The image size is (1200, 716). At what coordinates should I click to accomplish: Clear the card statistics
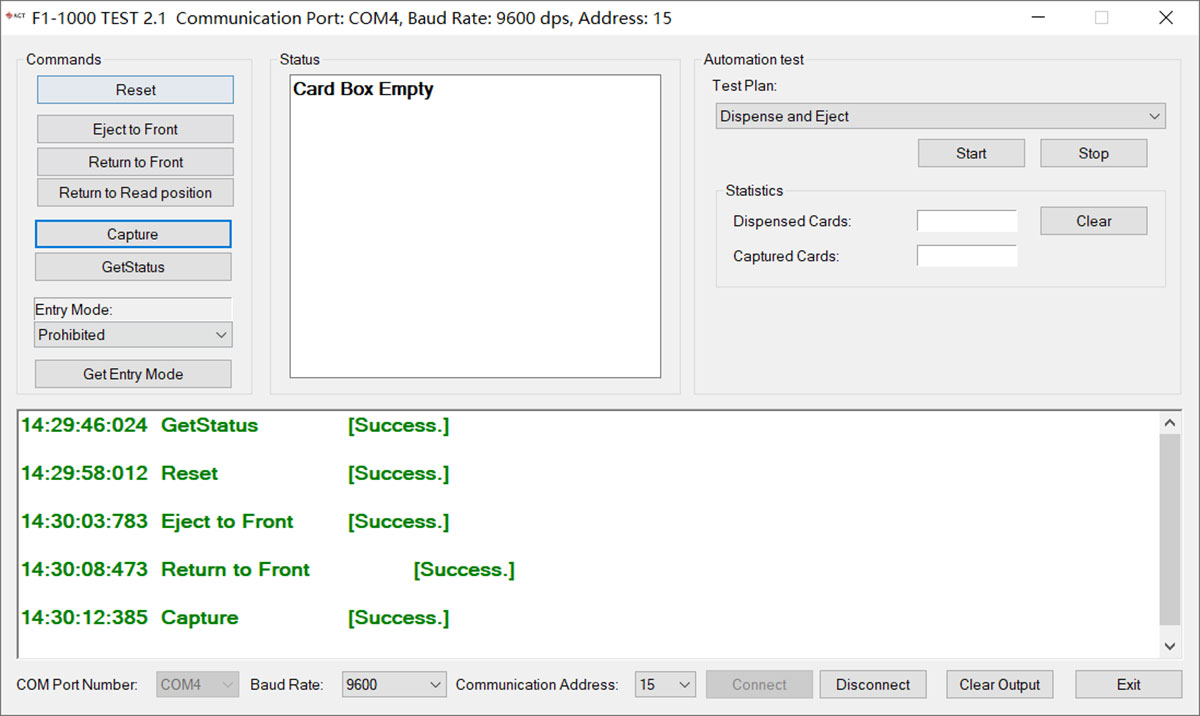click(1093, 221)
